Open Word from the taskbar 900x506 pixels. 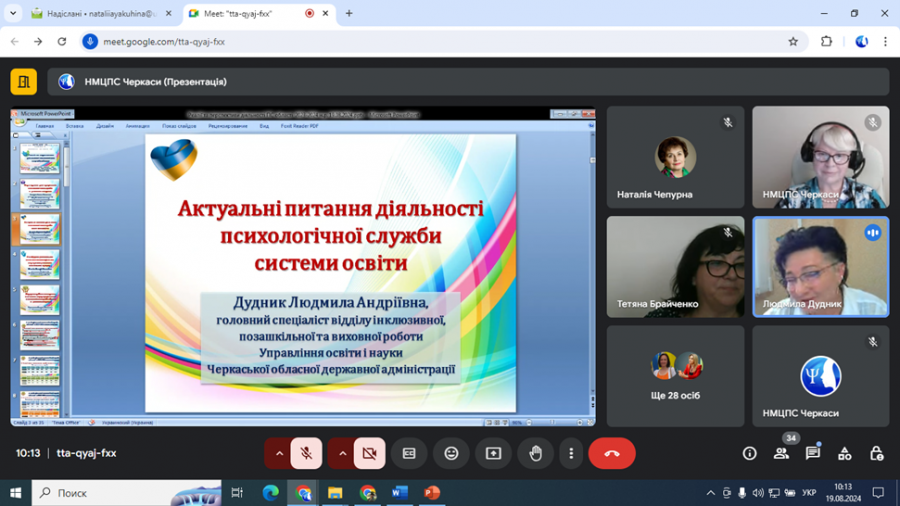(x=399, y=493)
